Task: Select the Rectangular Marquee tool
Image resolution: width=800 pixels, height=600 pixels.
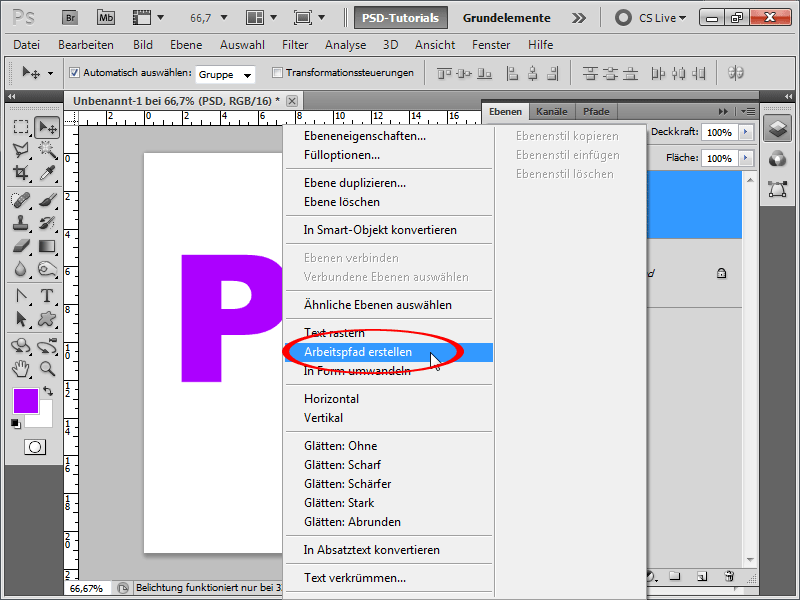Action: [x=21, y=127]
